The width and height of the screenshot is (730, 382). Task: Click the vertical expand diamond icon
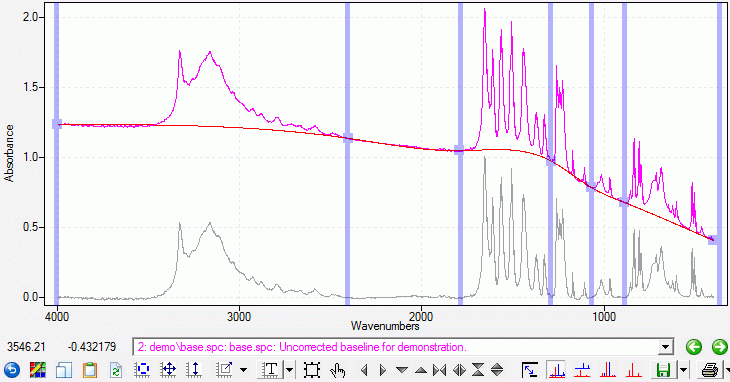497,370
